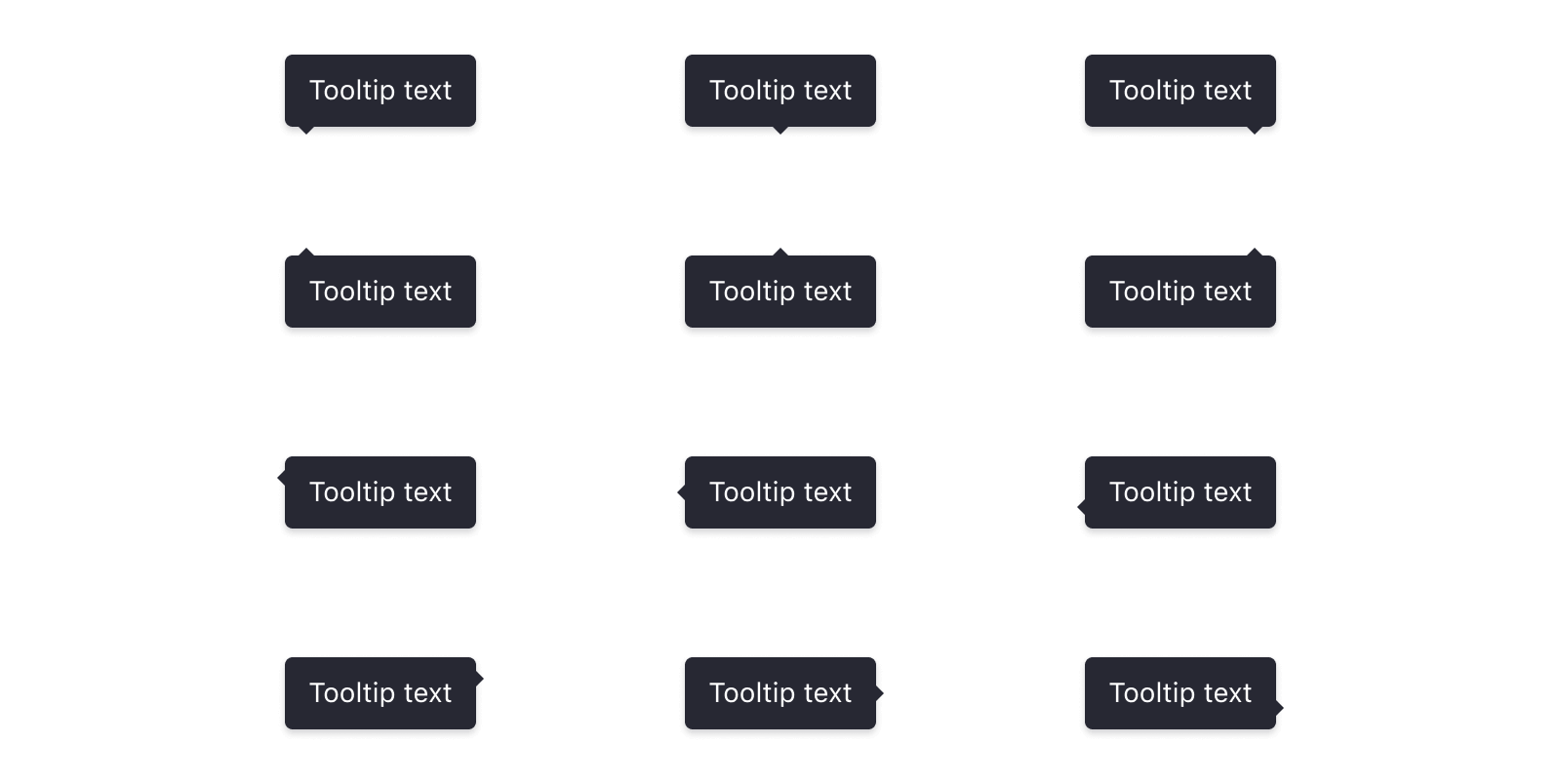Image resolution: width=1561 pixels, height=784 pixels.
Task: Click the tooltip with right-side lower pointer arrow
Action: [x=1181, y=697]
